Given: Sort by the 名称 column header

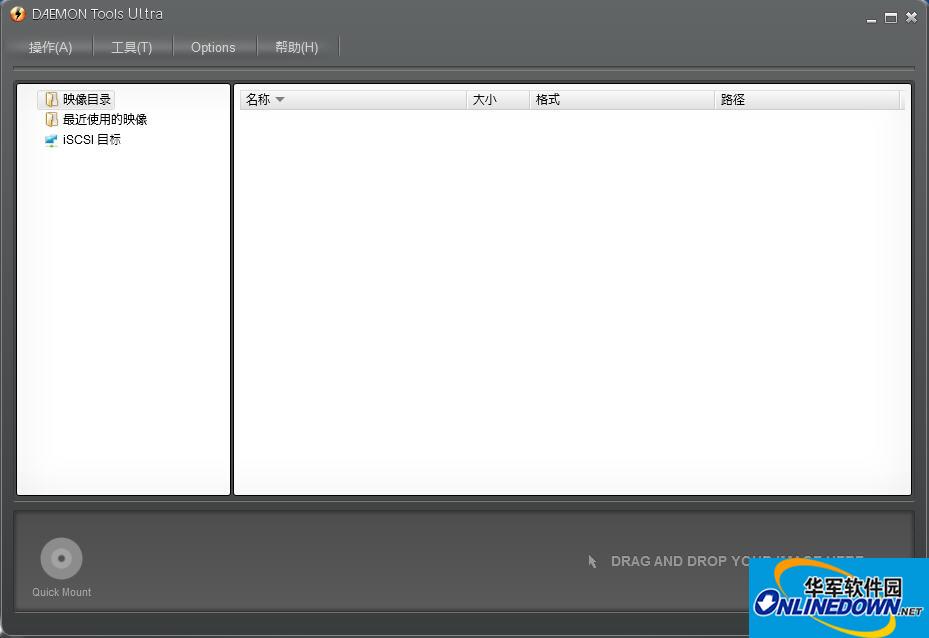Looking at the screenshot, I should (353, 100).
